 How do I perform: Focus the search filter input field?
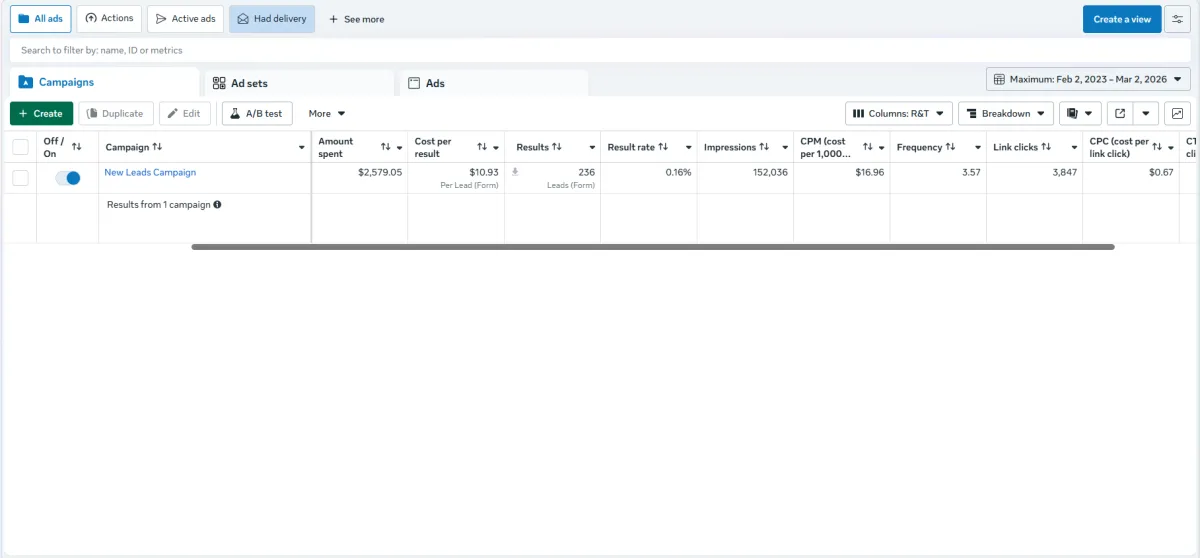tap(600, 50)
